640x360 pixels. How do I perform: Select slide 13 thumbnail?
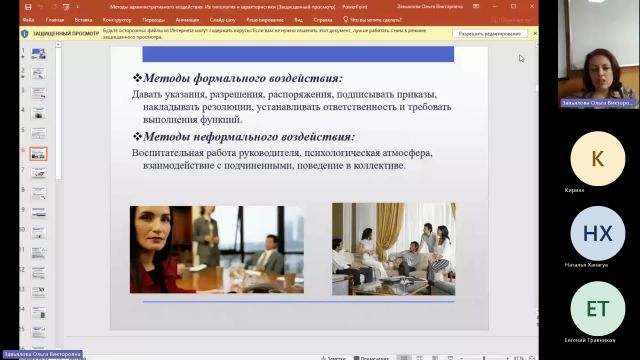(38, 292)
